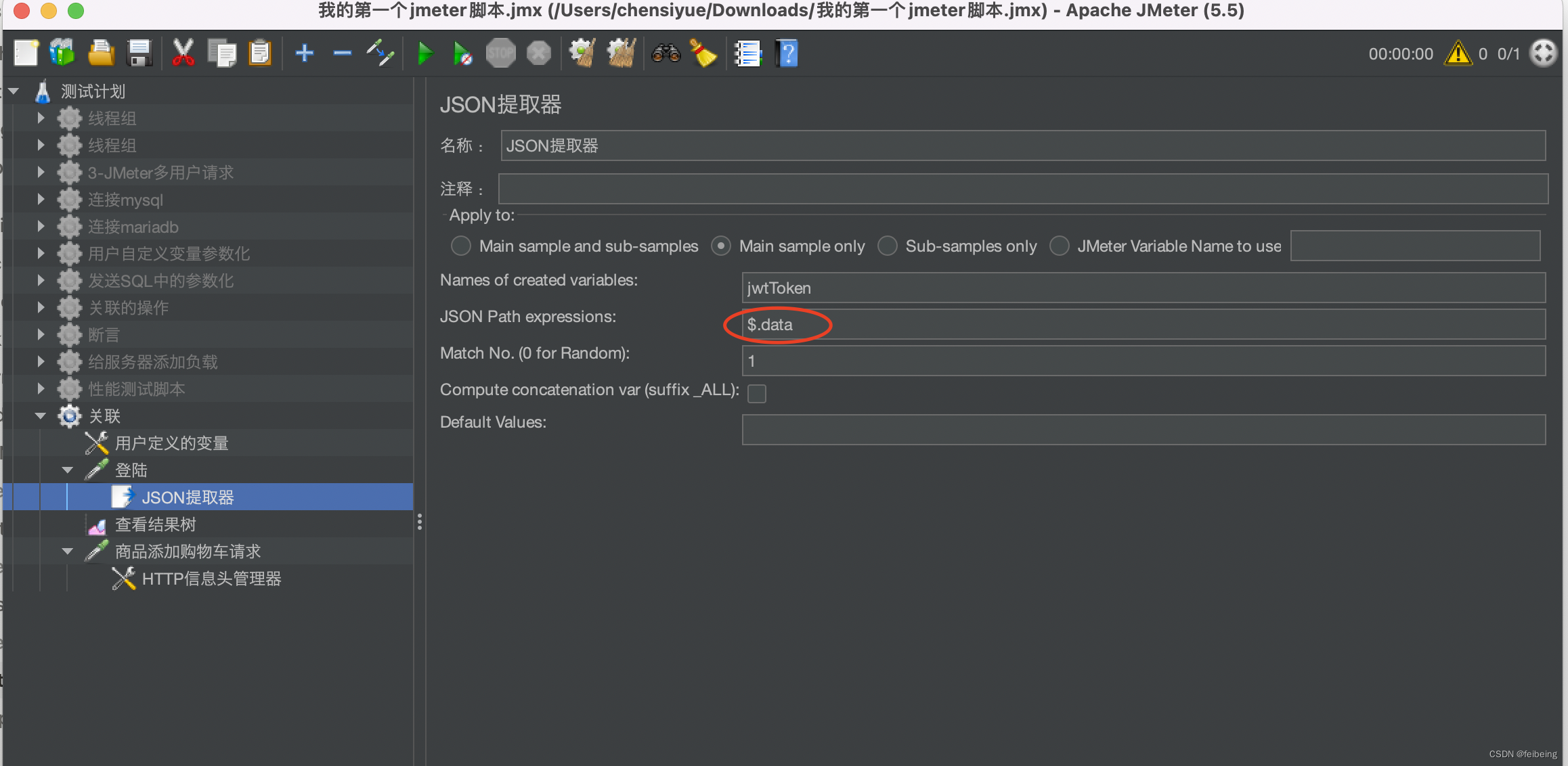This screenshot has height=766, width=1568.
Task: Click the Default Values input field
Action: pyautogui.click(x=1144, y=430)
